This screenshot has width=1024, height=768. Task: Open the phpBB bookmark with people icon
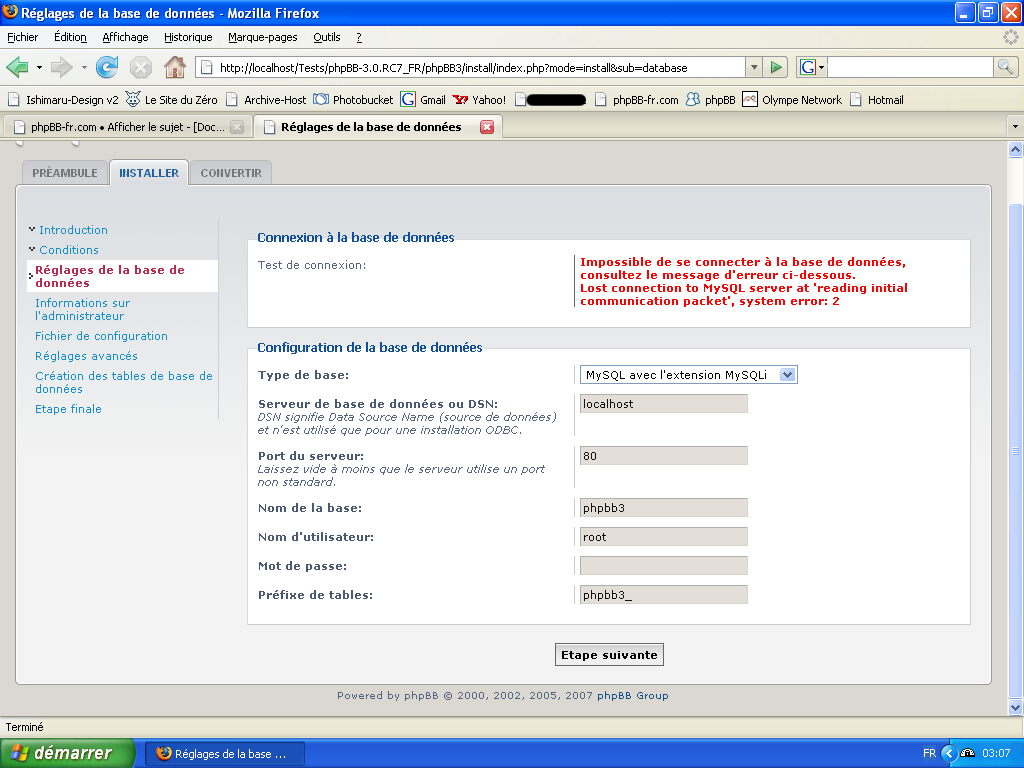coord(711,100)
